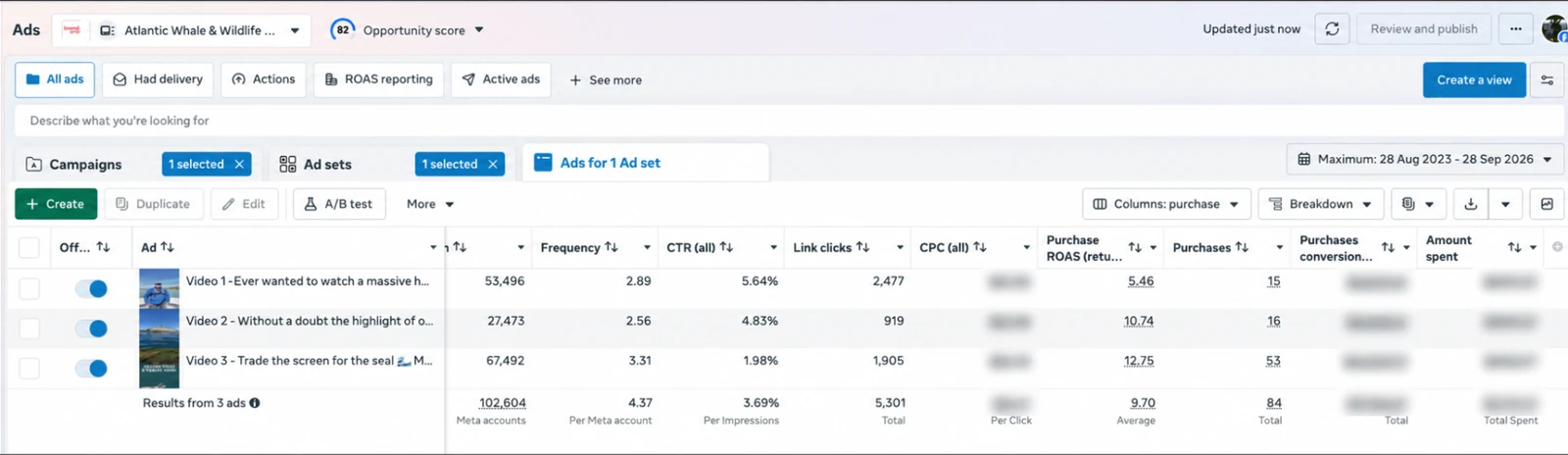Open the Video 1 ad thumbnail

click(x=159, y=288)
